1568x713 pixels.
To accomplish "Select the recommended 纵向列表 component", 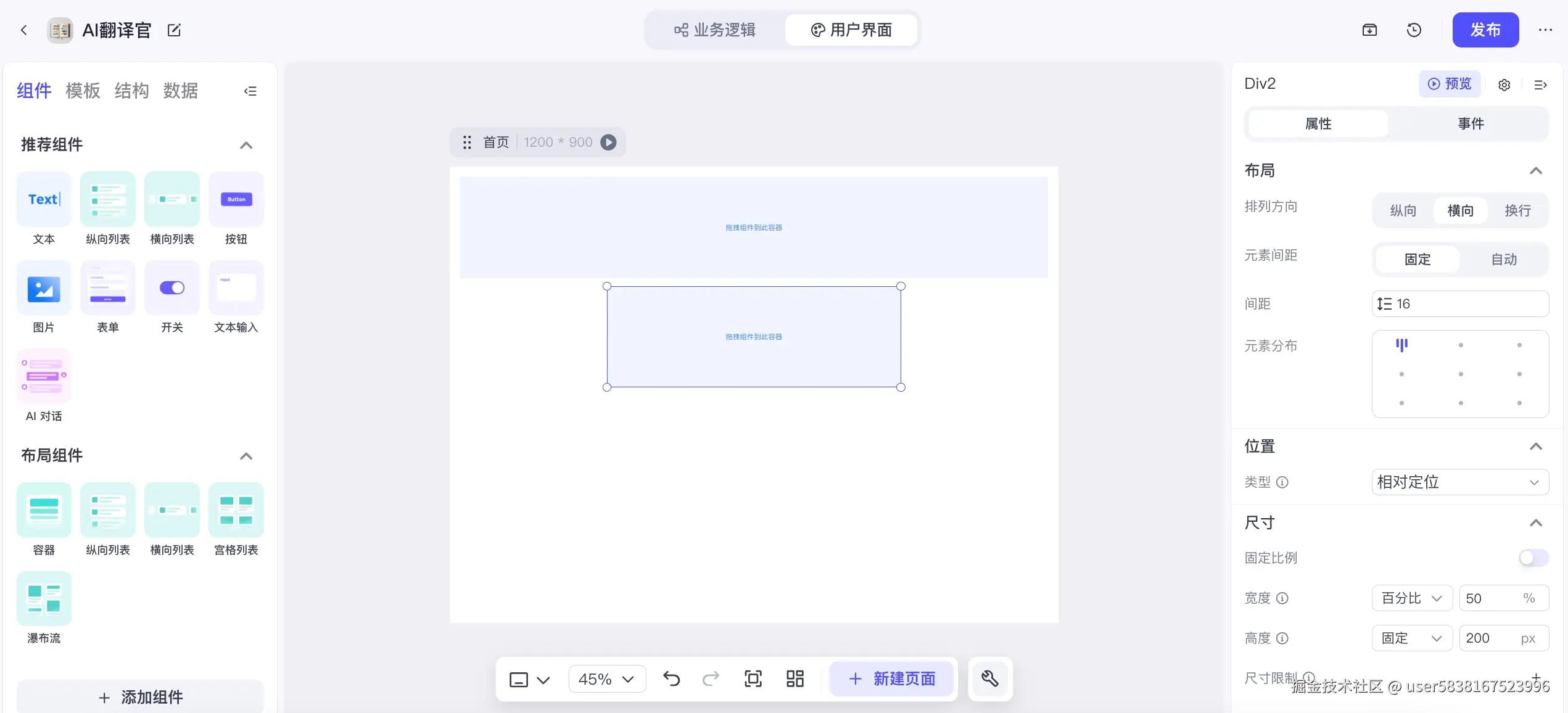I will coord(108,210).
